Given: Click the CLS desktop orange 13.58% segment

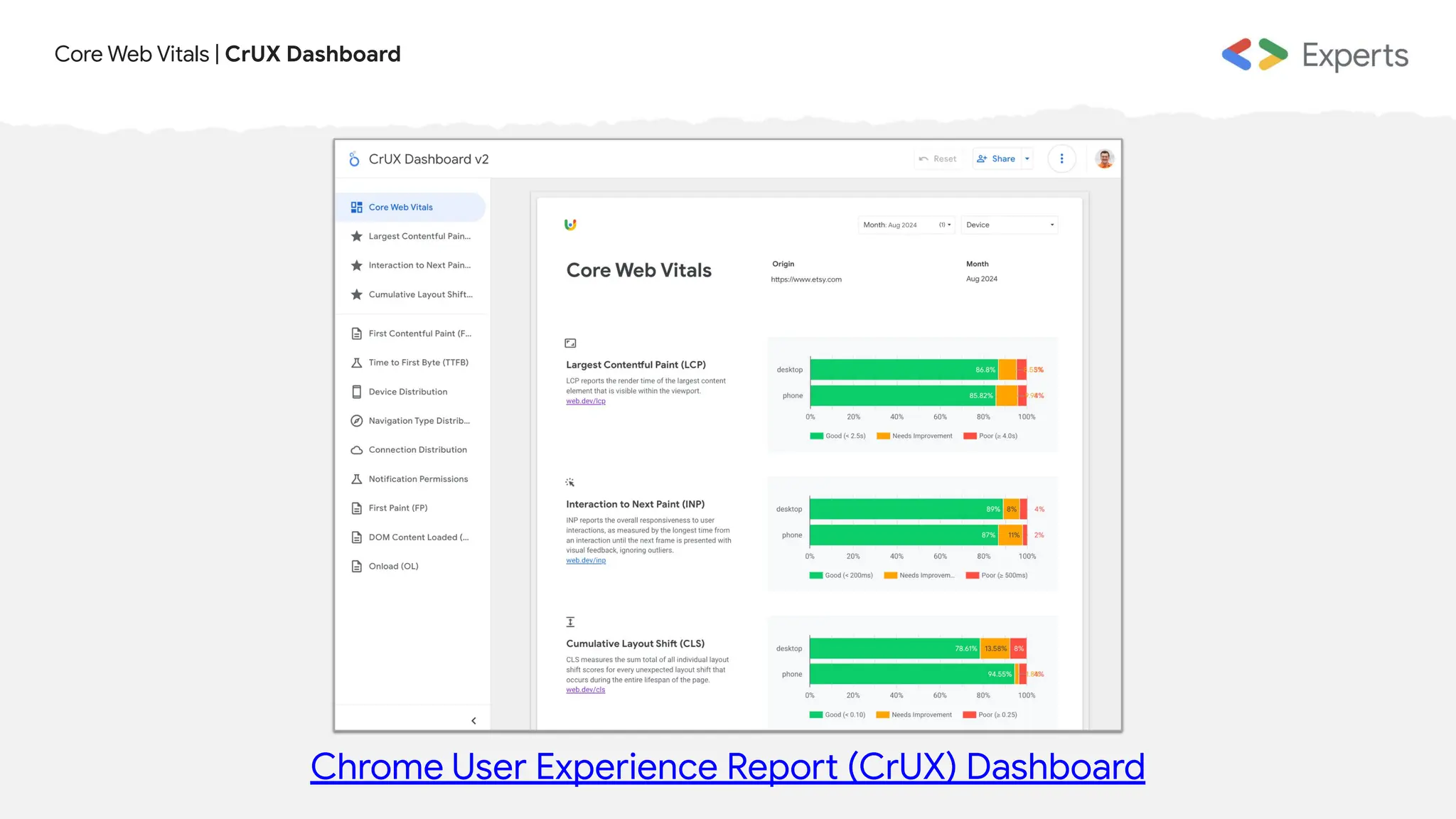Looking at the screenshot, I should (995, 648).
